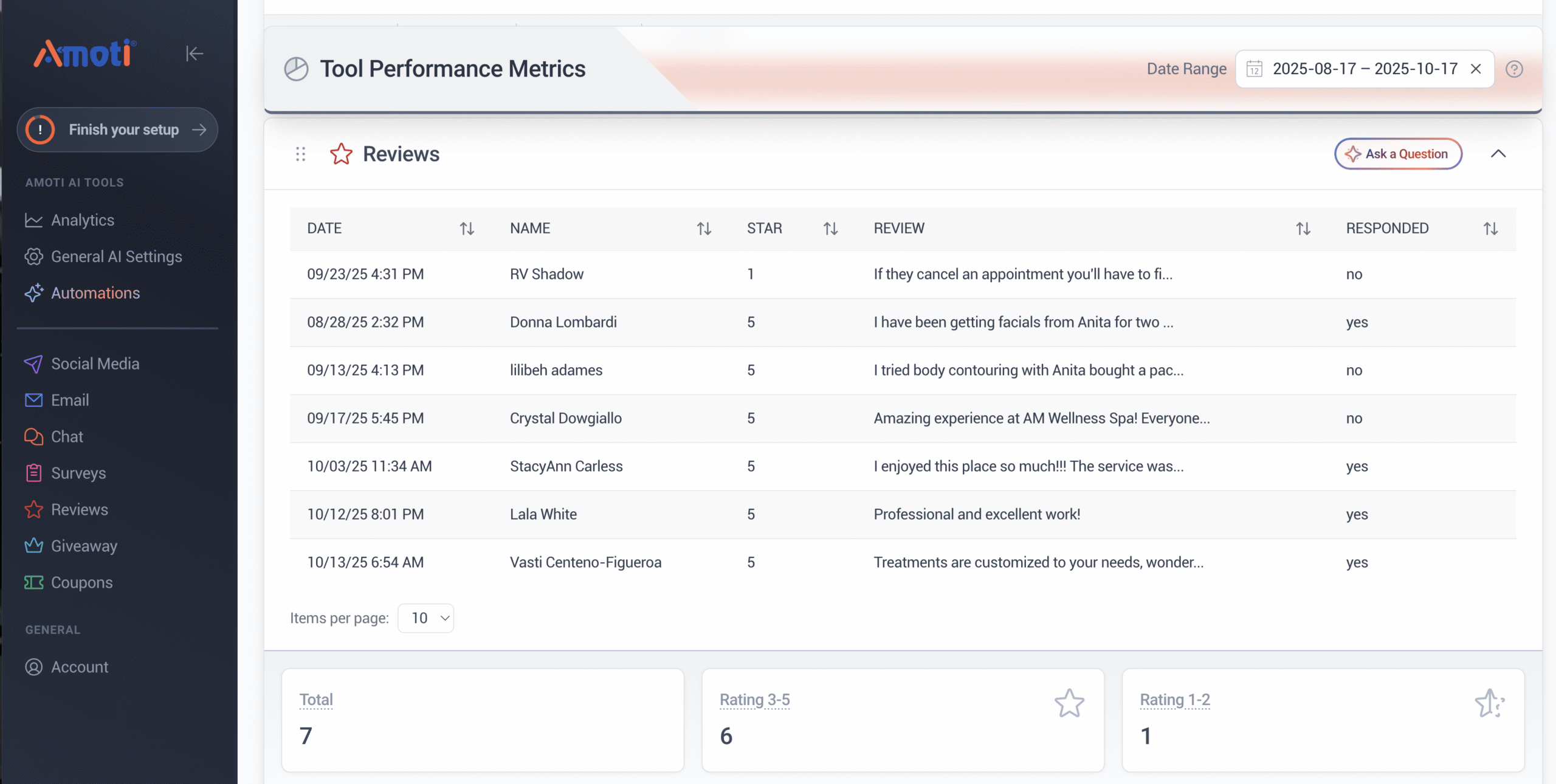Sort by Name column arrows
This screenshot has height=784, width=1556.
coord(704,229)
